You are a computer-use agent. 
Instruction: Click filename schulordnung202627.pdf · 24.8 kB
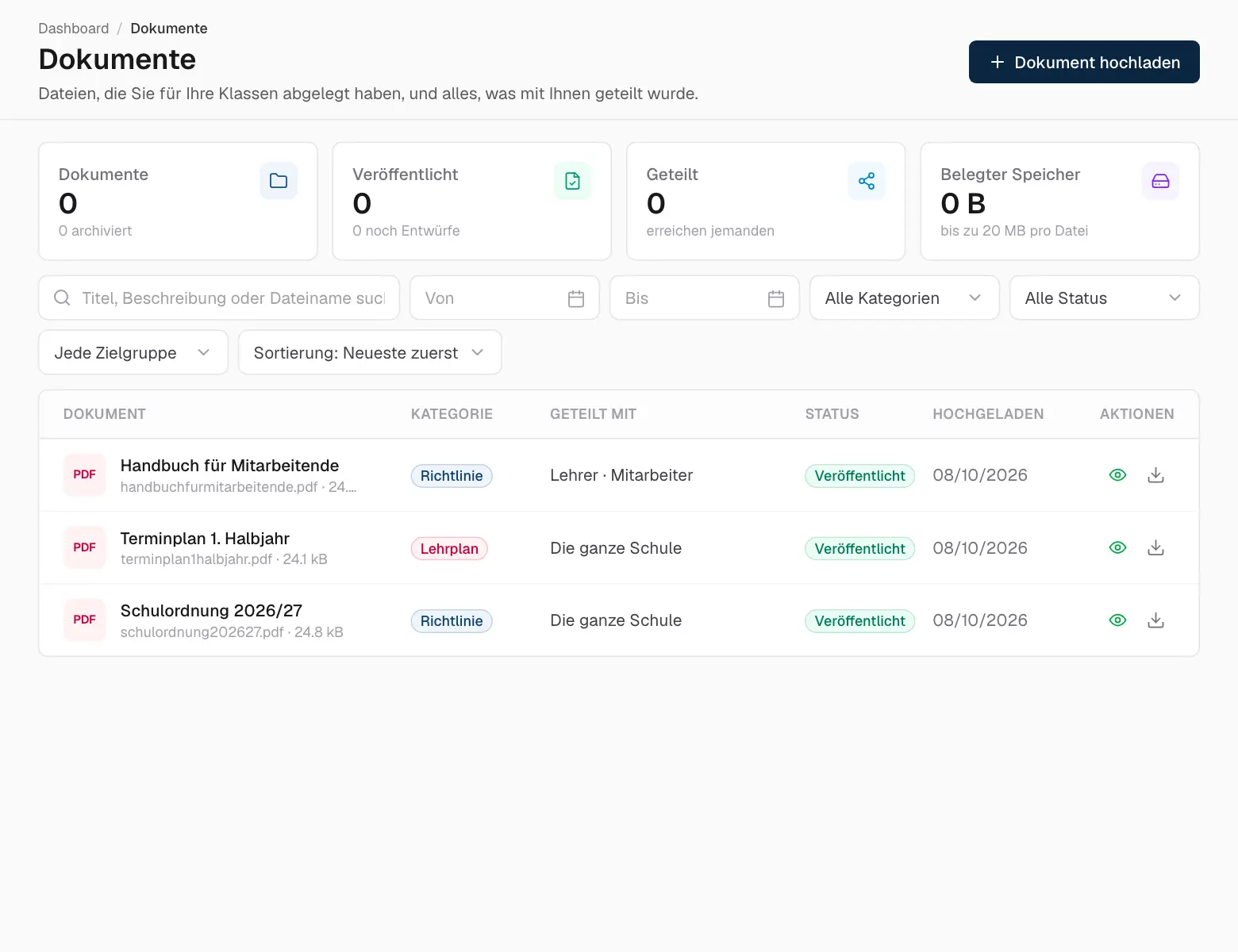(x=232, y=632)
